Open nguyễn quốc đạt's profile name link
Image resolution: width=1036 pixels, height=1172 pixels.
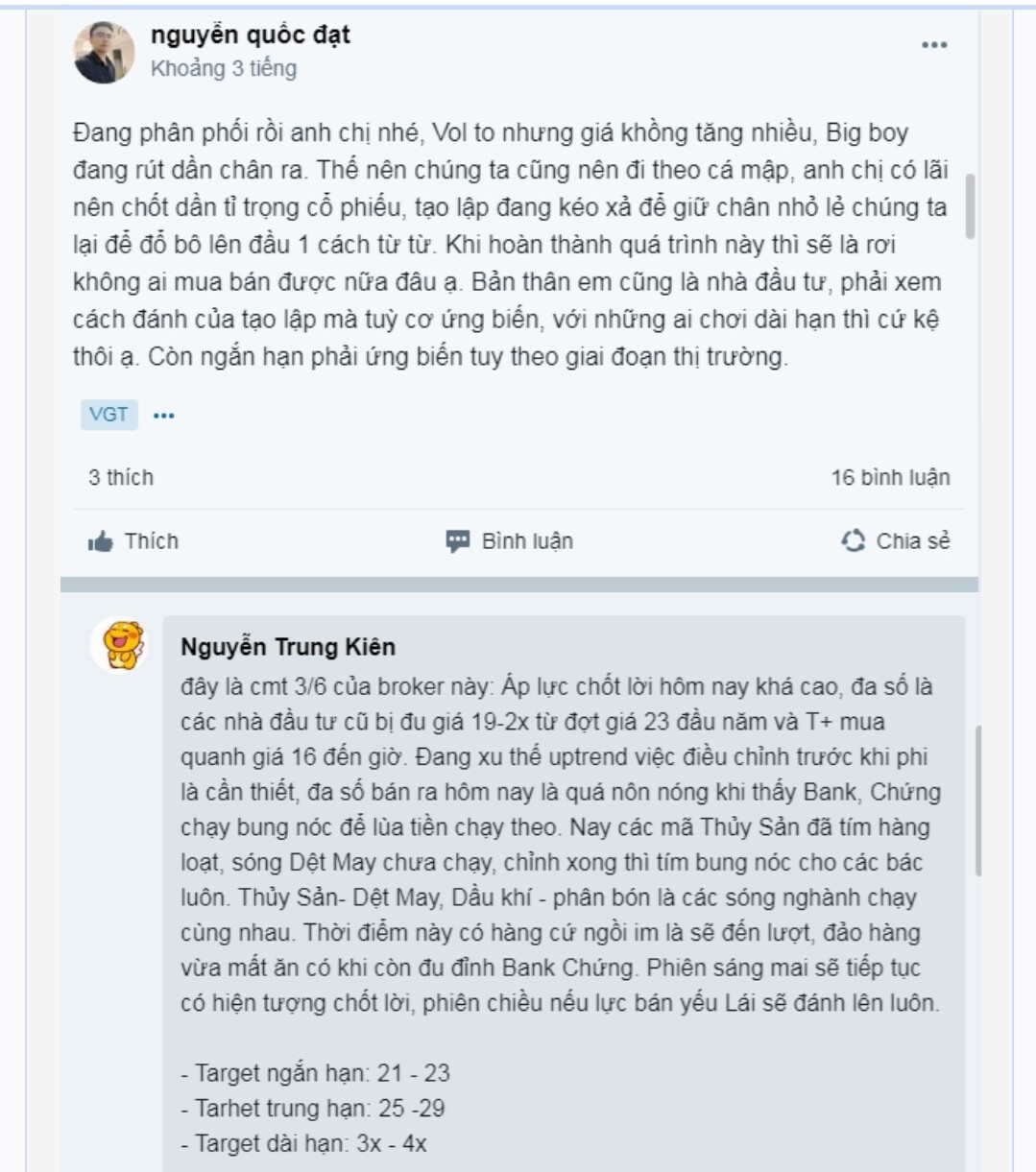(250, 35)
